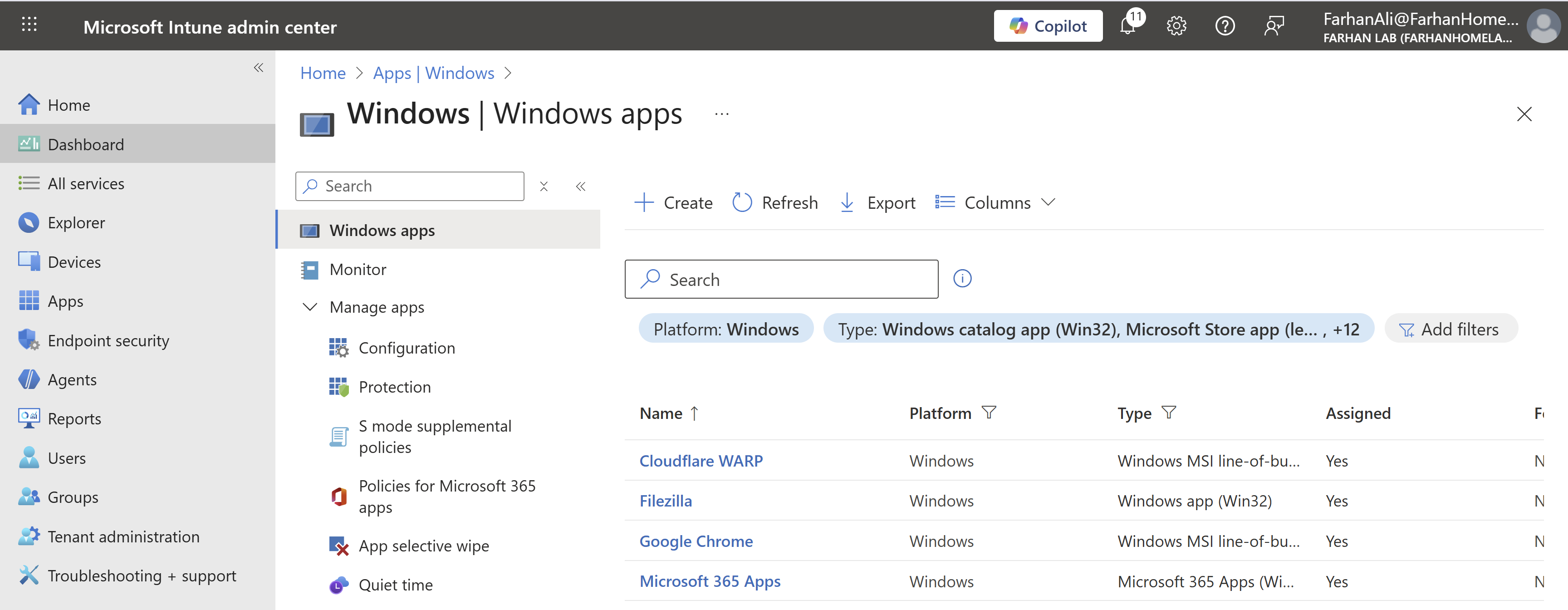
Task: Click the Refresh toolbar button
Action: [x=775, y=203]
